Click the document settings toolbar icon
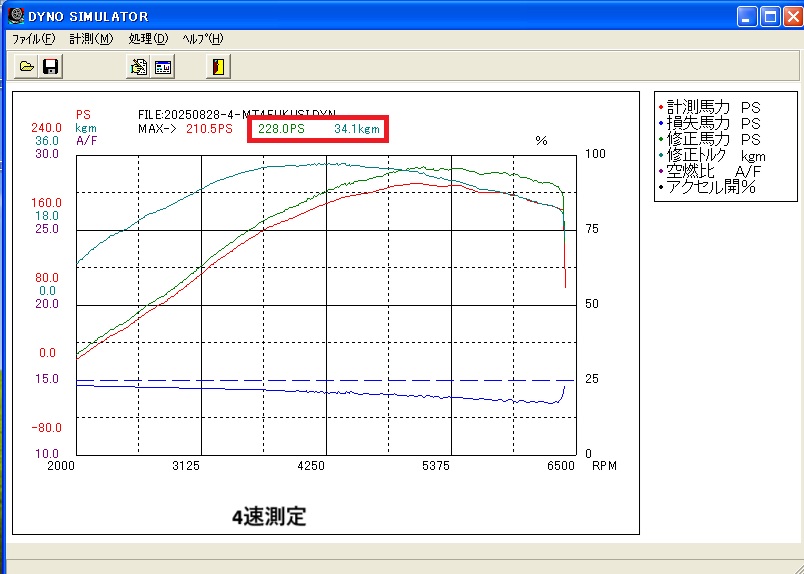The image size is (804, 574). coord(139,67)
